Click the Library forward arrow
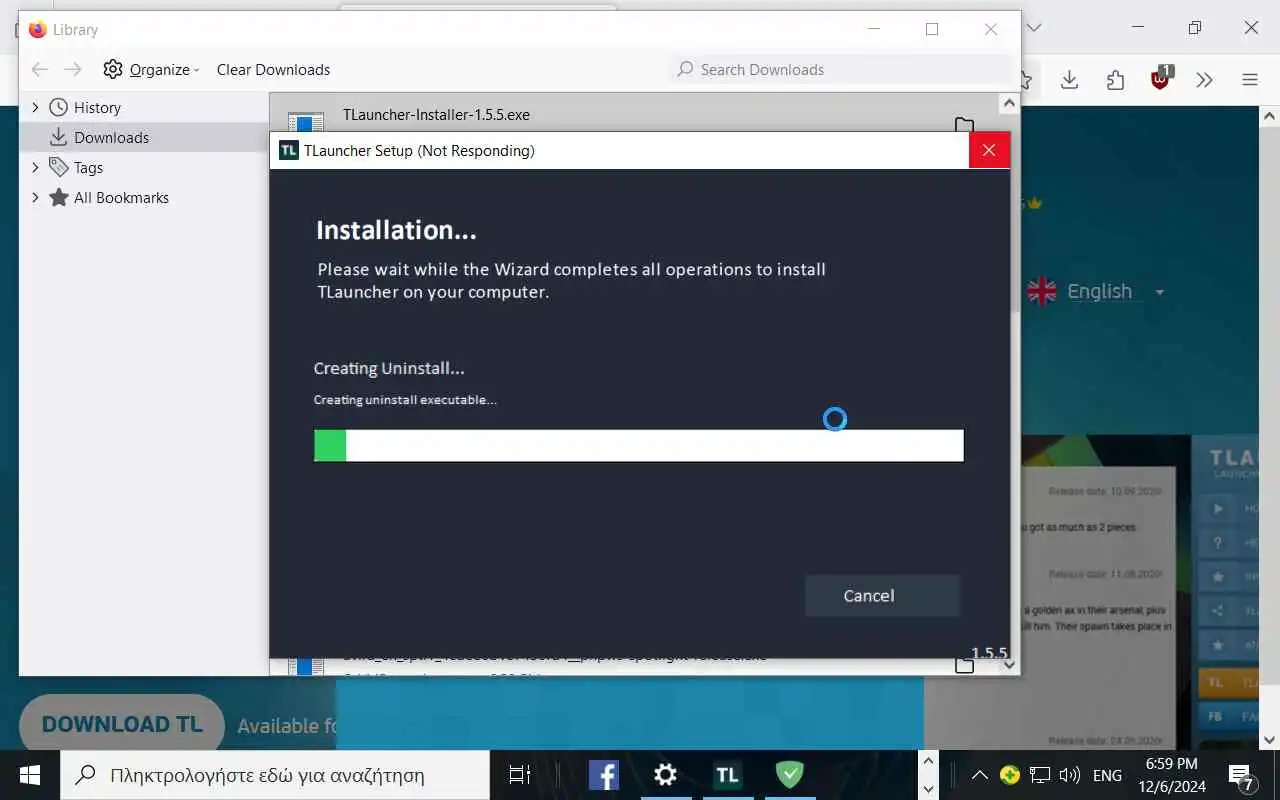This screenshot has width=1280, height=800. pos(73,69)
